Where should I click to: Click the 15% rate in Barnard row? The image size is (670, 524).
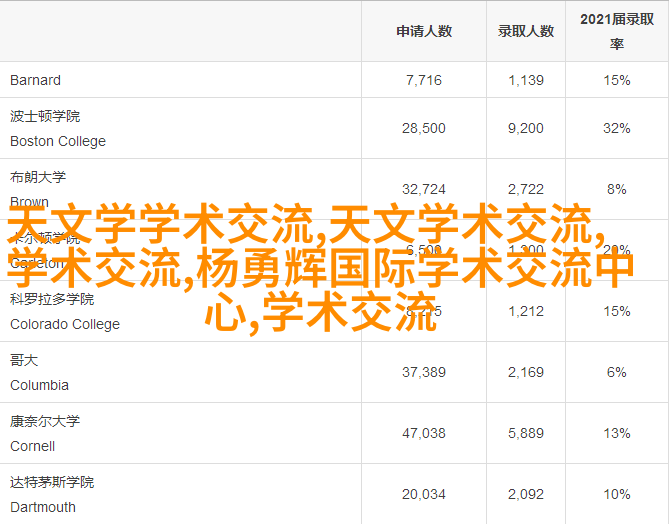pos(617,80)
